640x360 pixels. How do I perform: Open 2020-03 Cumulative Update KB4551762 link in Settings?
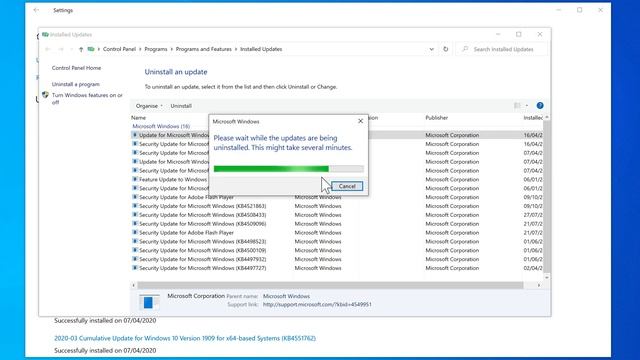pyautogui.click(x=185, y=338)
